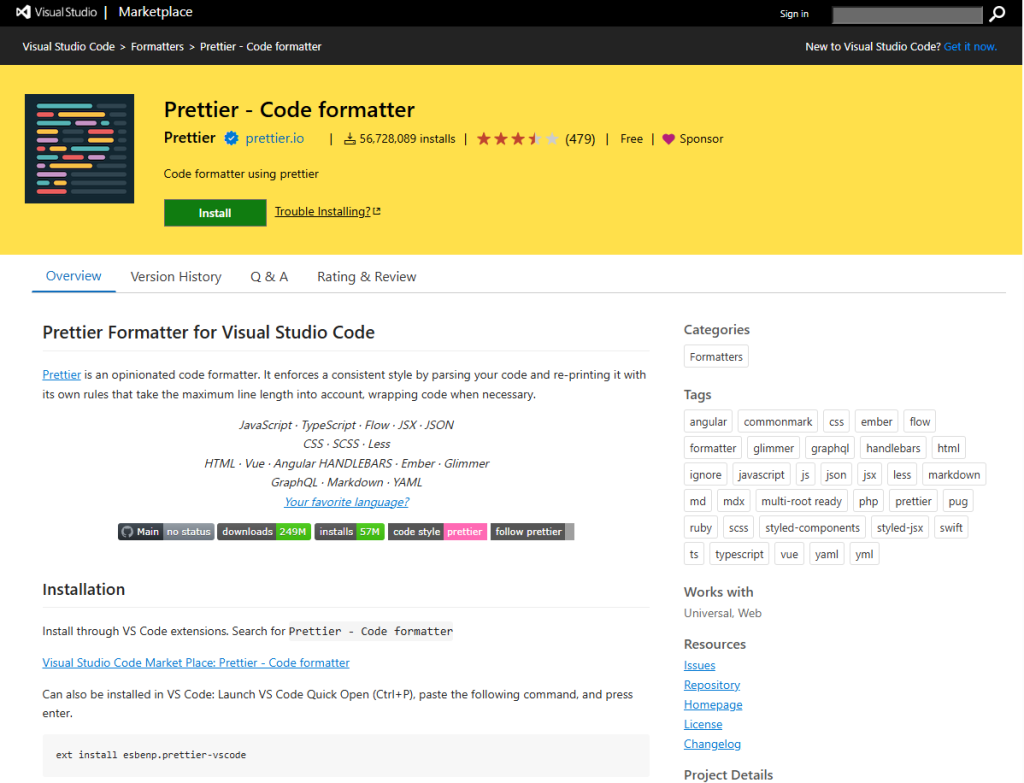Select the angular tag

pyautogui.click(x=708, y=422)
